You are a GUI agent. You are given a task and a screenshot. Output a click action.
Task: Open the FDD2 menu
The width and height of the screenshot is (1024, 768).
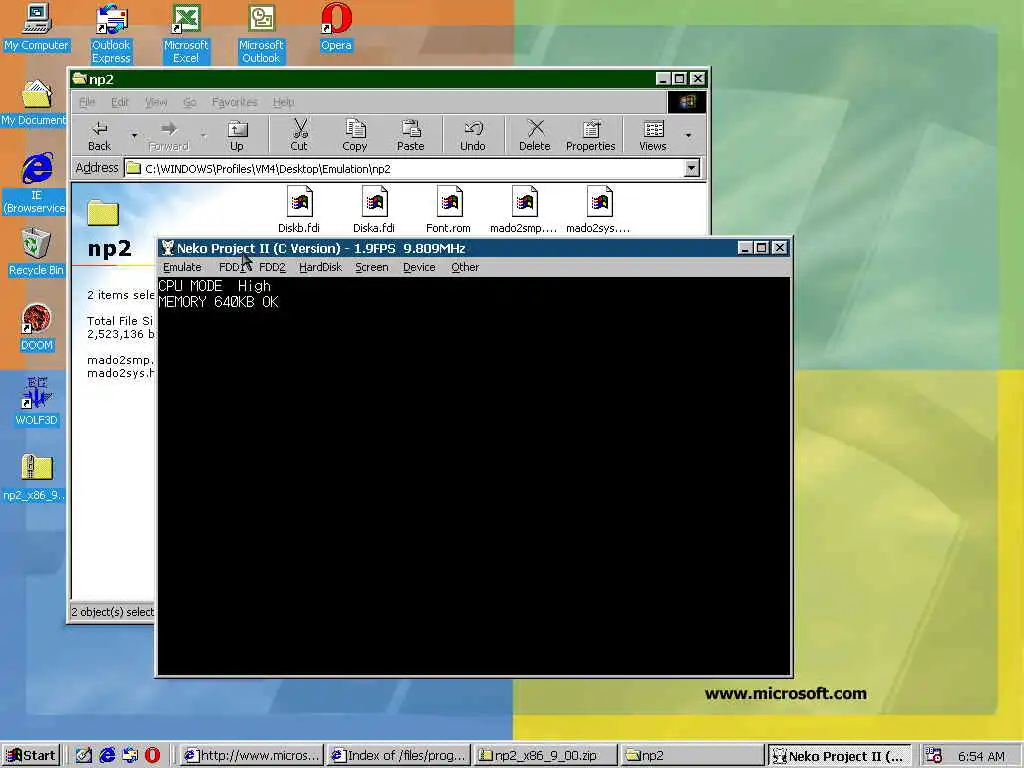pyautogui.click(x=272, y=267)
